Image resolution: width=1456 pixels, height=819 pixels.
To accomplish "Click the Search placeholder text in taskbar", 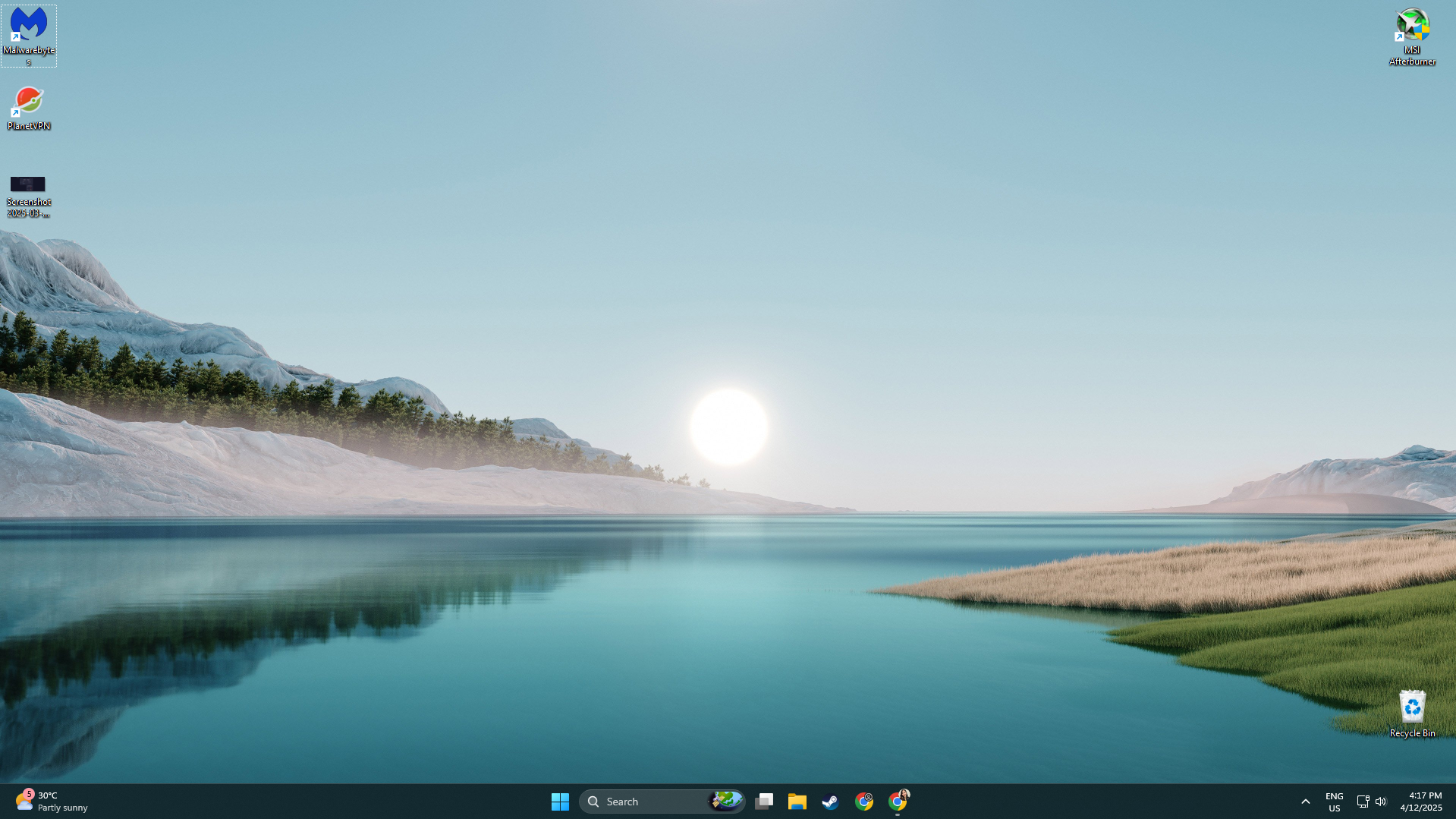I will click(x=622, y=802).
